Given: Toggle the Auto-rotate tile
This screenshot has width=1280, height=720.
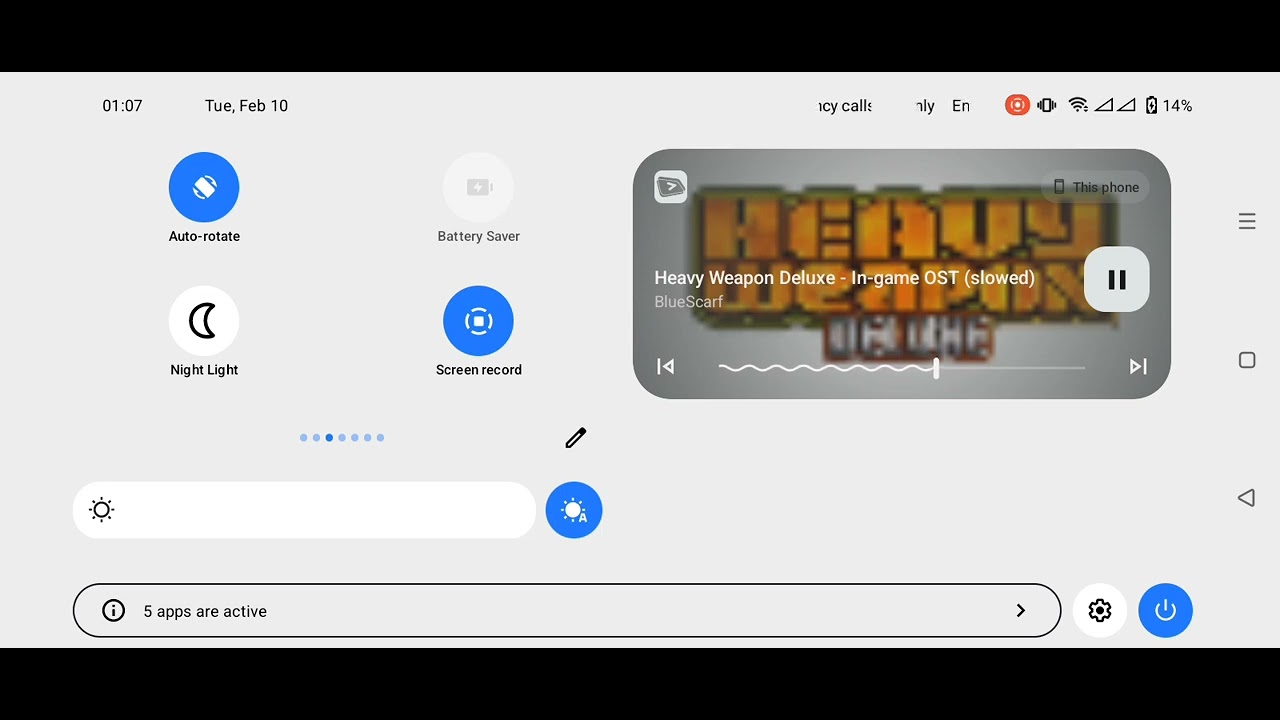Looking at the screenshot, I should pyautogui.click(x=204, y=187).
